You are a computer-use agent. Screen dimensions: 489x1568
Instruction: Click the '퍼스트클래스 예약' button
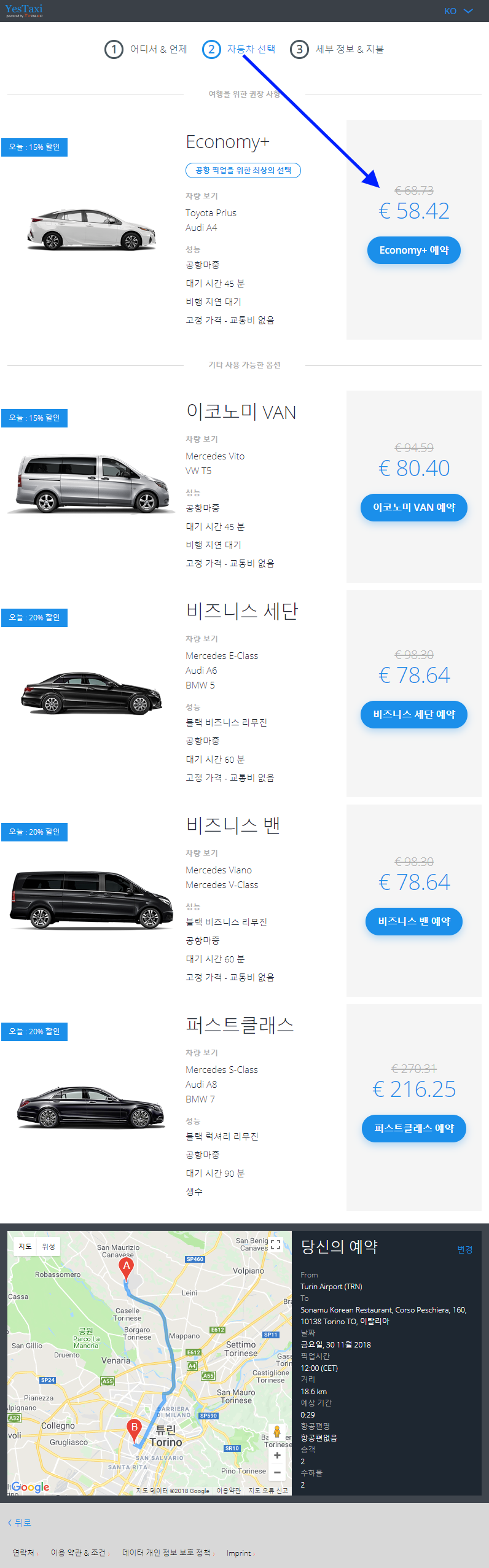click(x=414, y=1128)
